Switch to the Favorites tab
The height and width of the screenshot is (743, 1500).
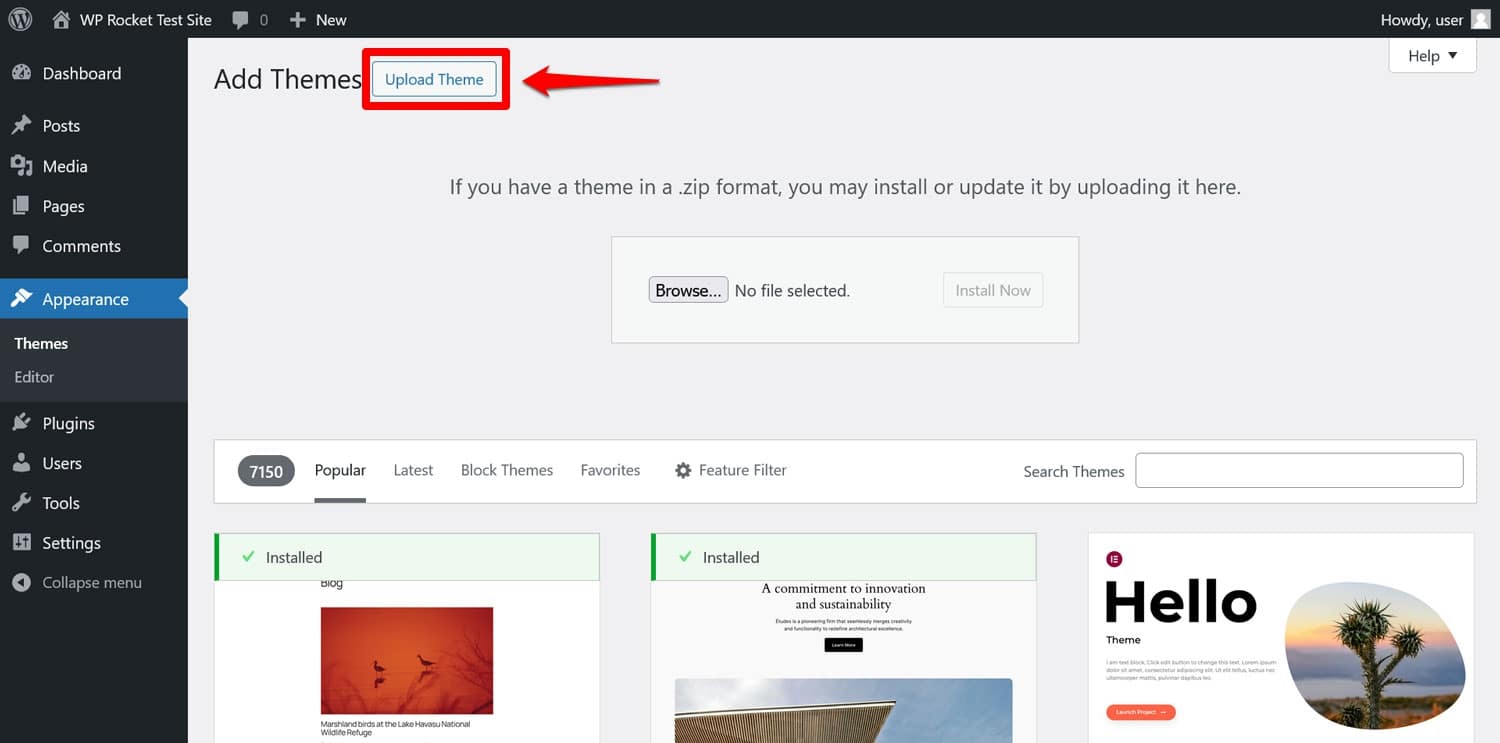(610, 470)
